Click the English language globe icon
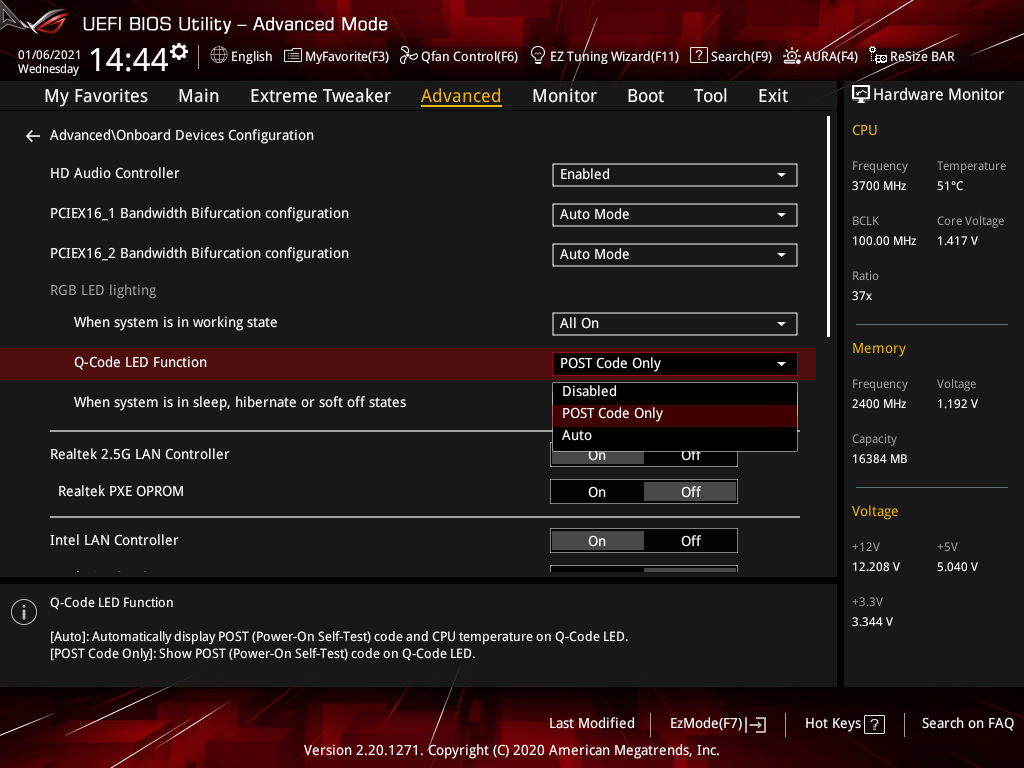Viewport: 1024px width, 768px height. pyautogui.click(x=219, y=56)
